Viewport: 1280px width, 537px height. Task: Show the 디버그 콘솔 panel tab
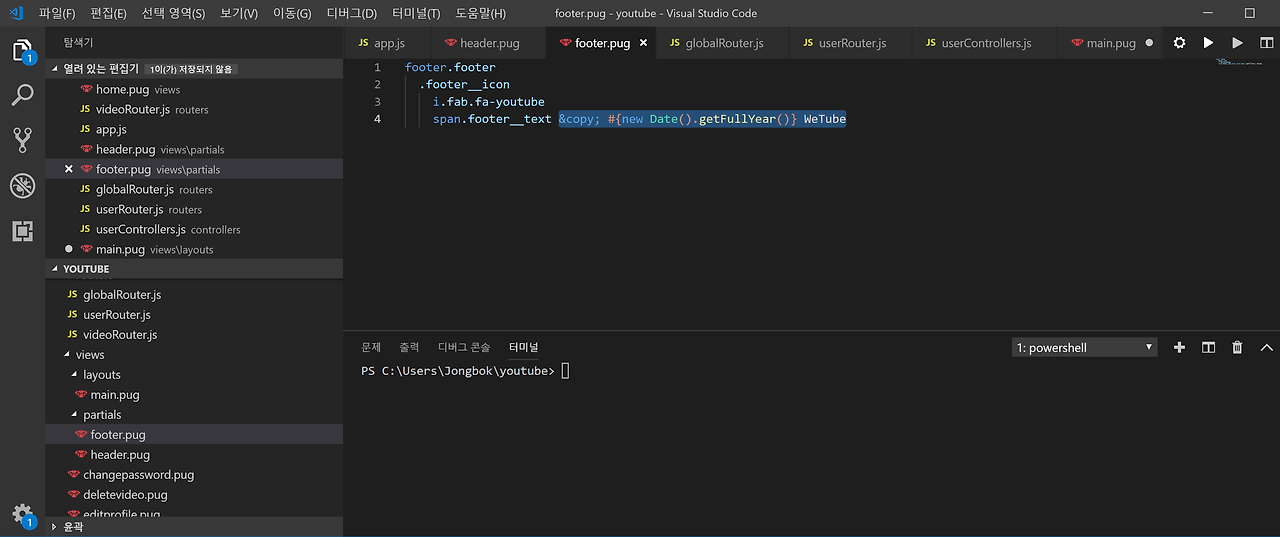click(464, 347)
